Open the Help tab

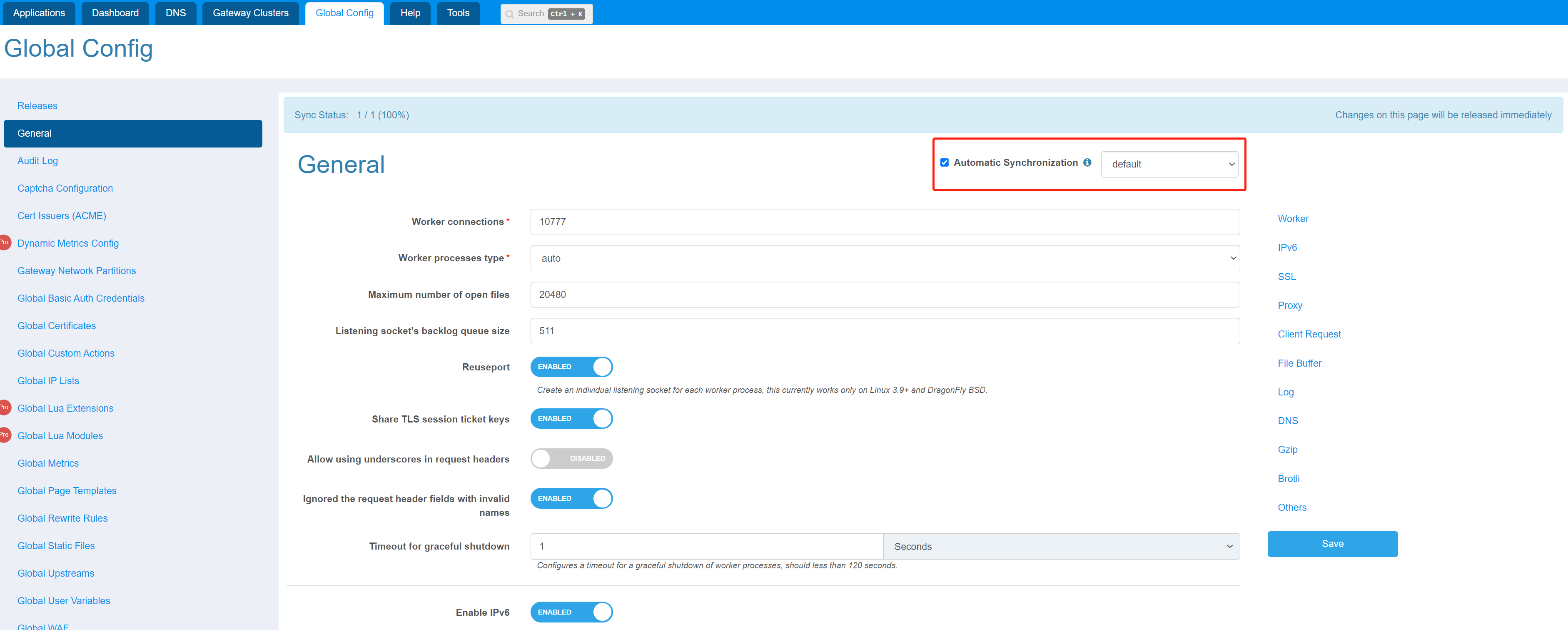[410, 13]
